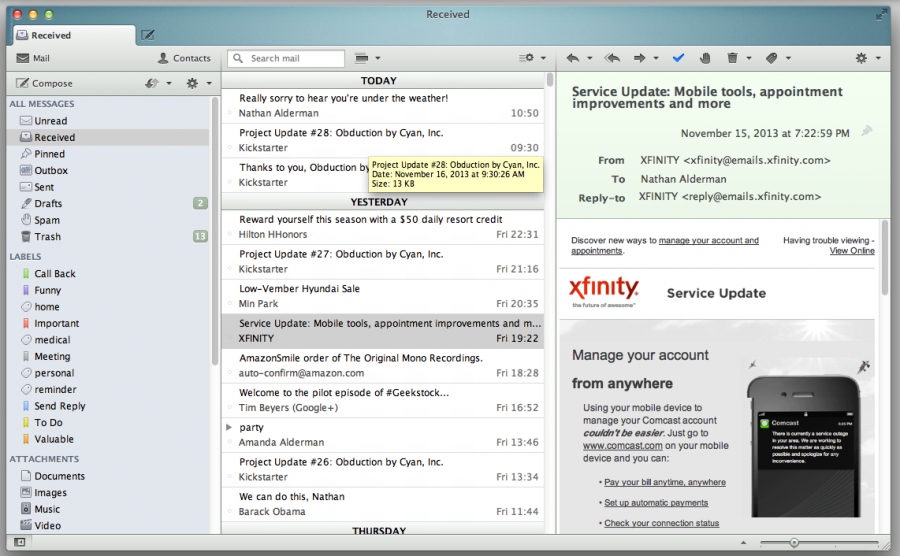
Task: Toggle unread dot on Tim Beyers message
Action: (230, 407)
